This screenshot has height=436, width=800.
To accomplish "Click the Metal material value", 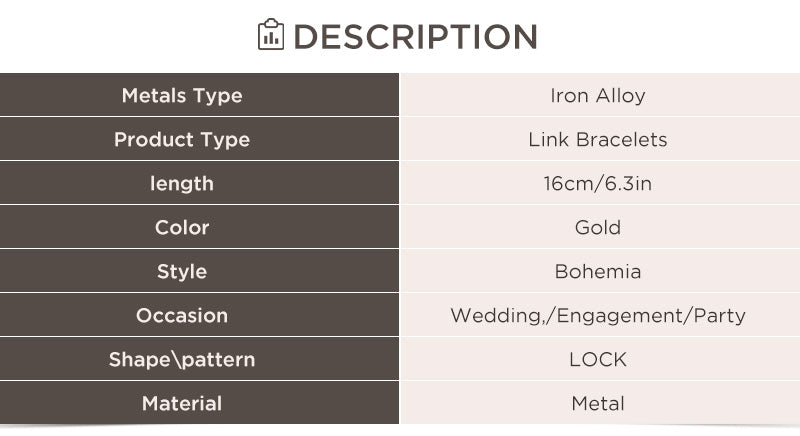I will 597,403.
